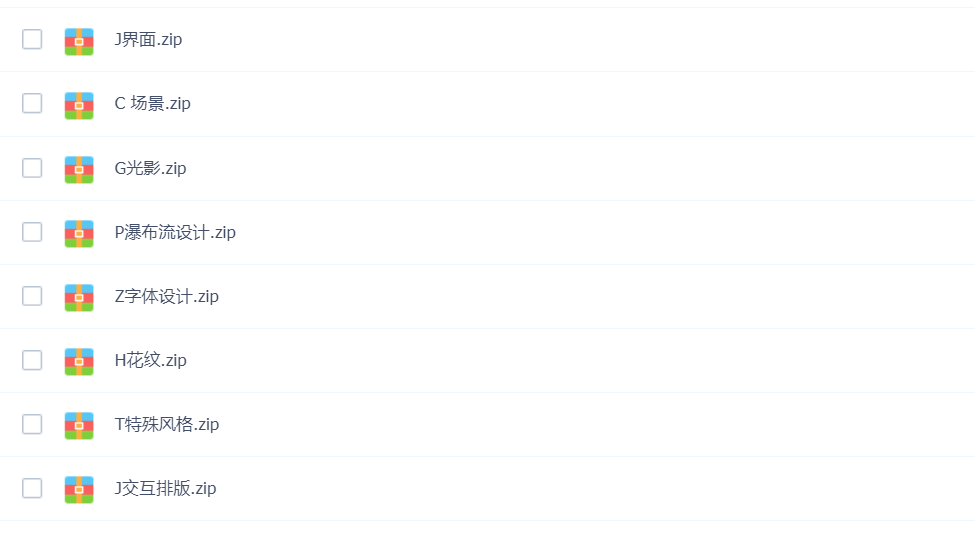Enable the checkbox for P瀑布流设计.zip

coord(32,232)
